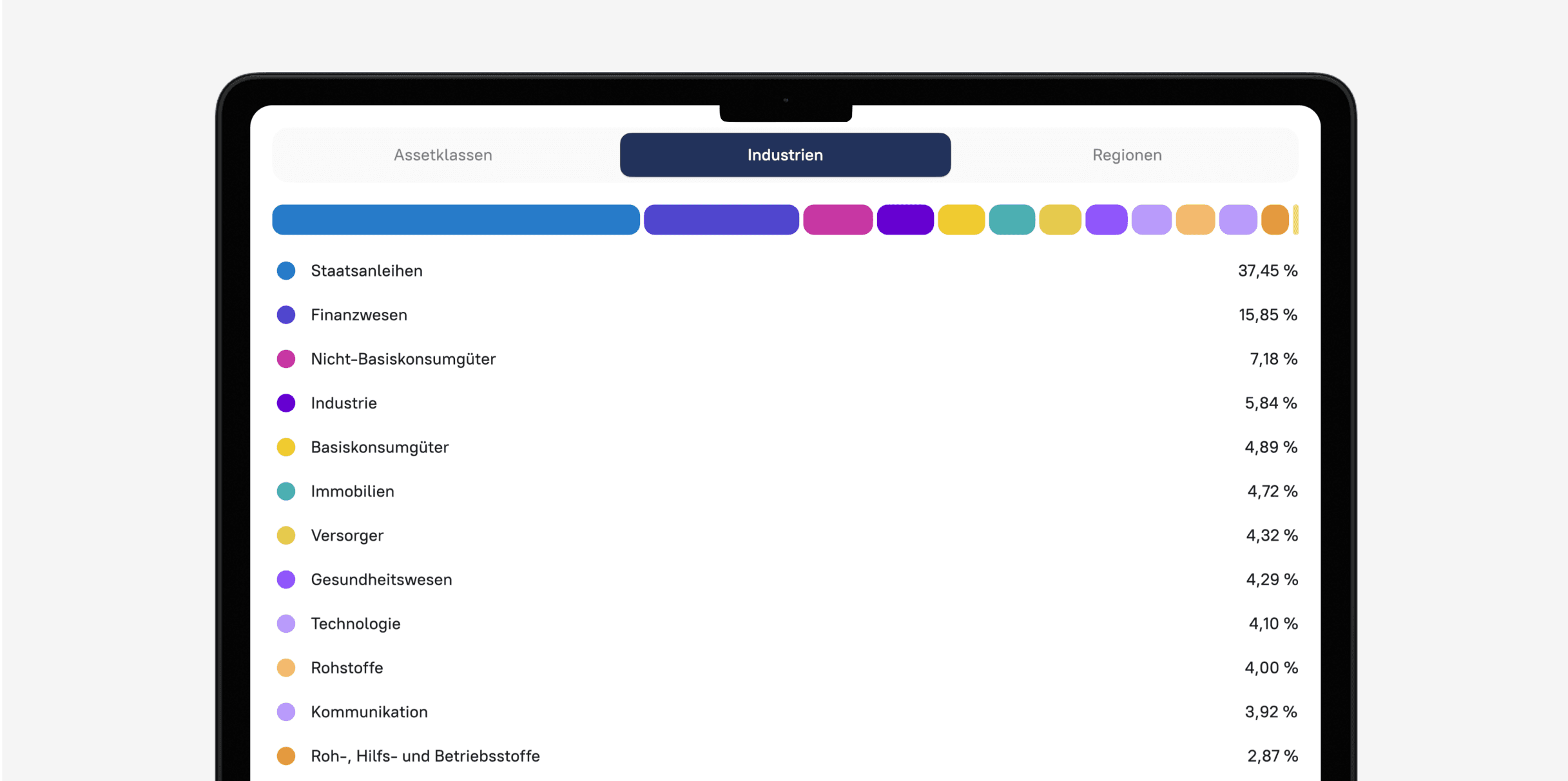This screenshot has width=1568, height=781.
Task: Click the magenta dot beside Nicht-Basiskonsumgüter
Action: pos(286,359)
